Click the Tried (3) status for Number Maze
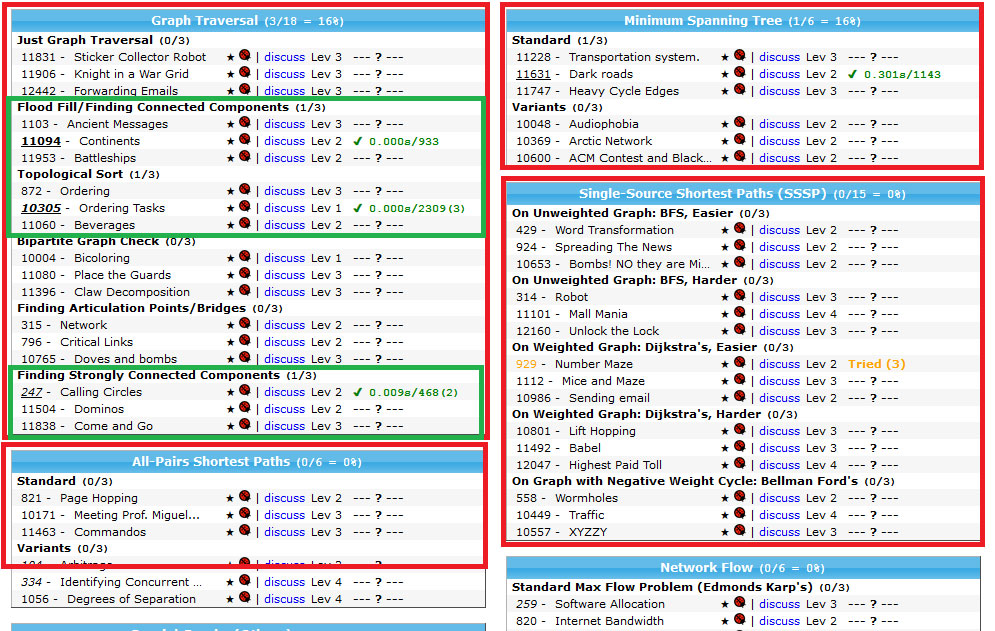The image size is (995, 631). 876,364
